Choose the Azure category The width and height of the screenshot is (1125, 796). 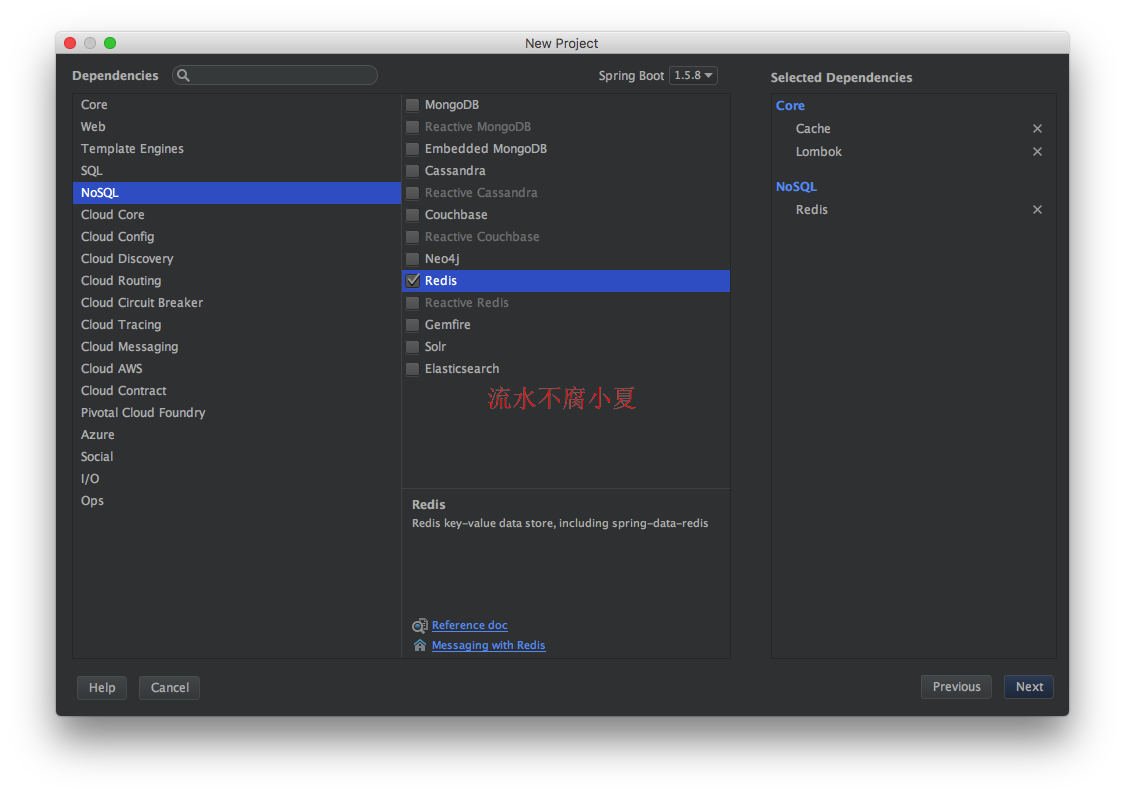237,435
